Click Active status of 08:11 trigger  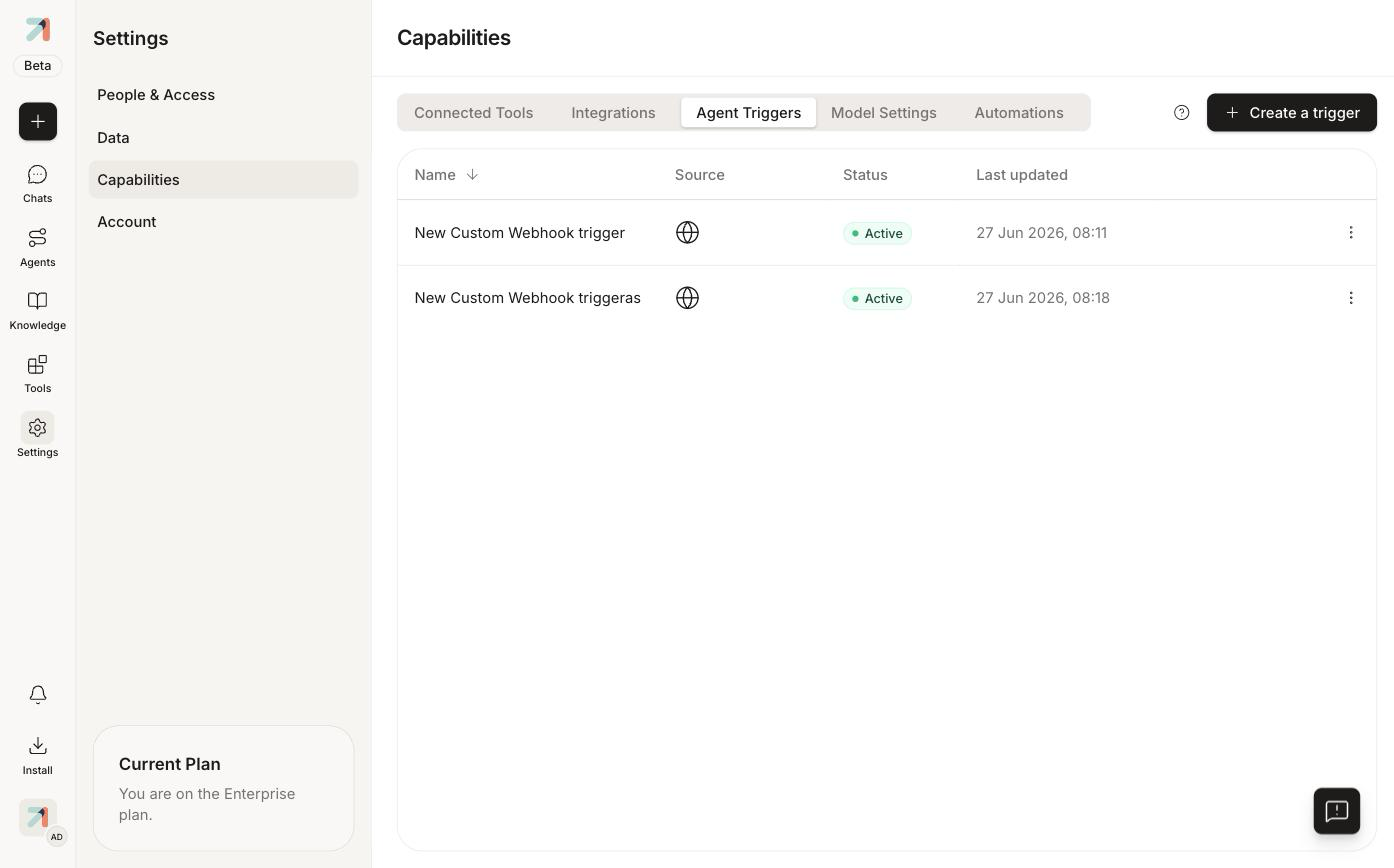coord(877,233)
